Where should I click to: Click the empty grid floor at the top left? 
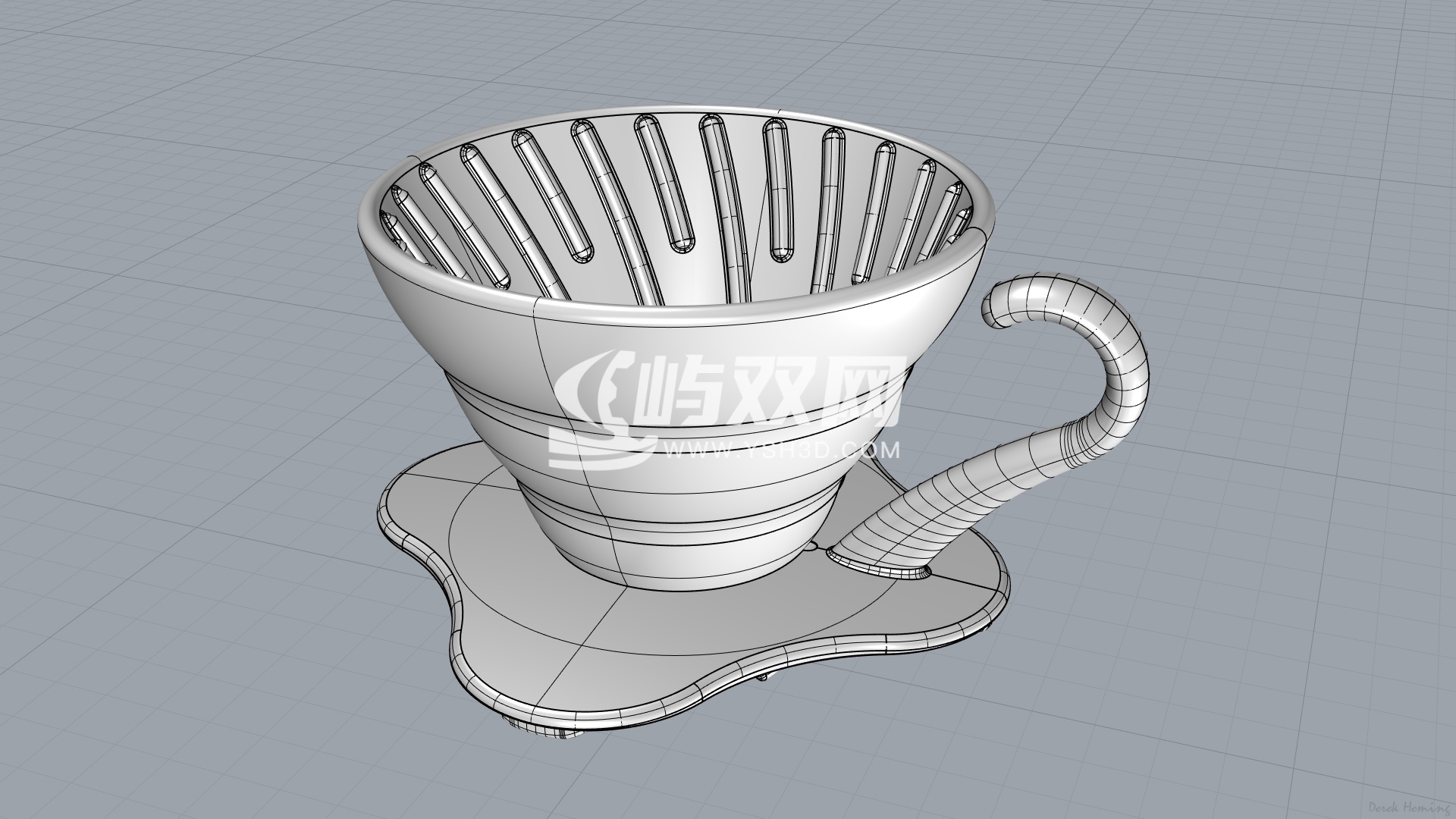tap(152, 114)
